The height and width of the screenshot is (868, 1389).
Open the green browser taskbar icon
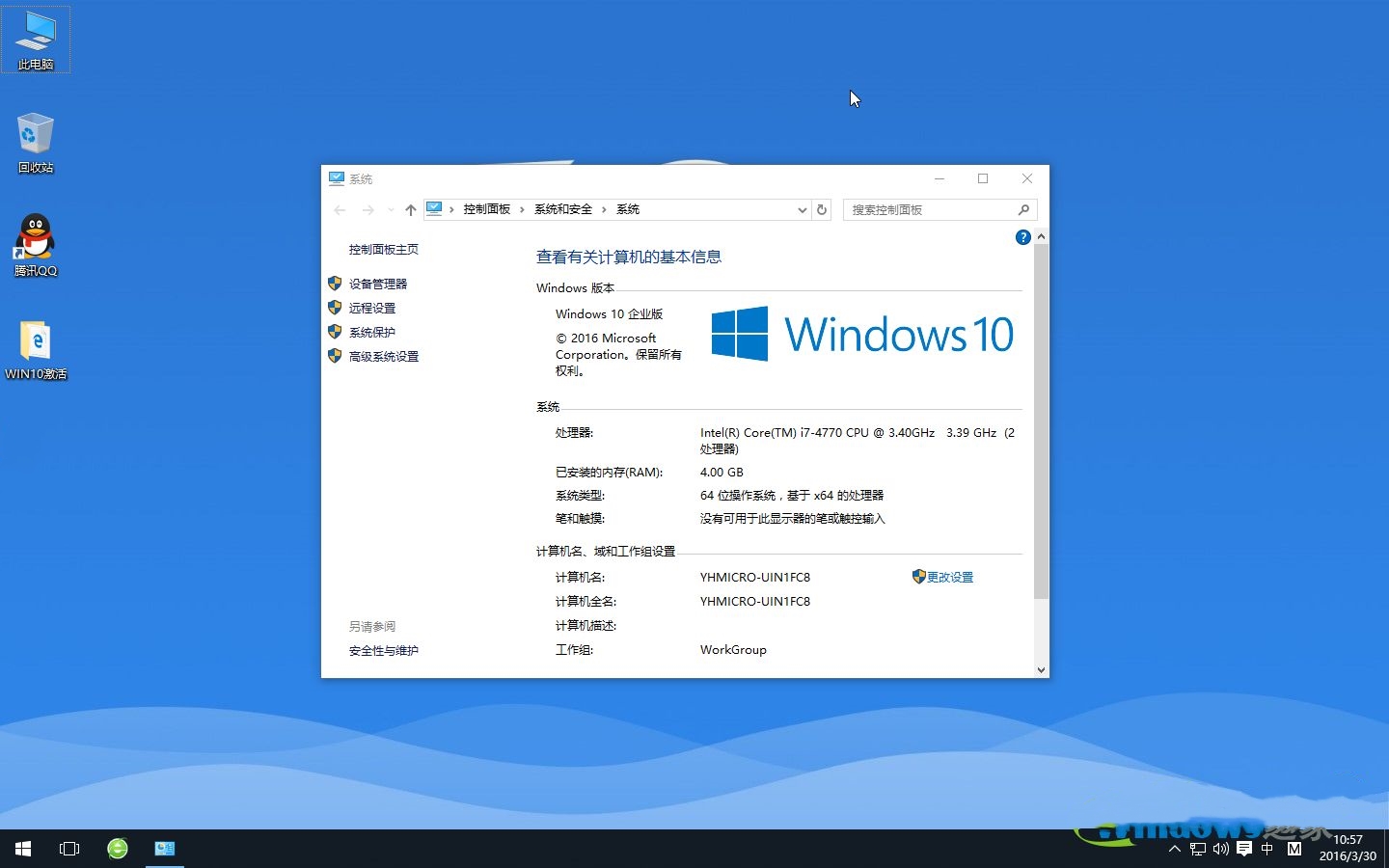click(x=118, y=849)
